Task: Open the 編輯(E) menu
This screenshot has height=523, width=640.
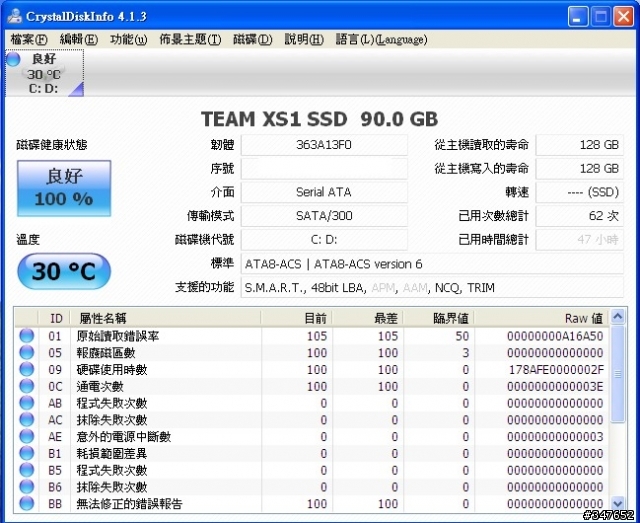Action: click(78, 39)
